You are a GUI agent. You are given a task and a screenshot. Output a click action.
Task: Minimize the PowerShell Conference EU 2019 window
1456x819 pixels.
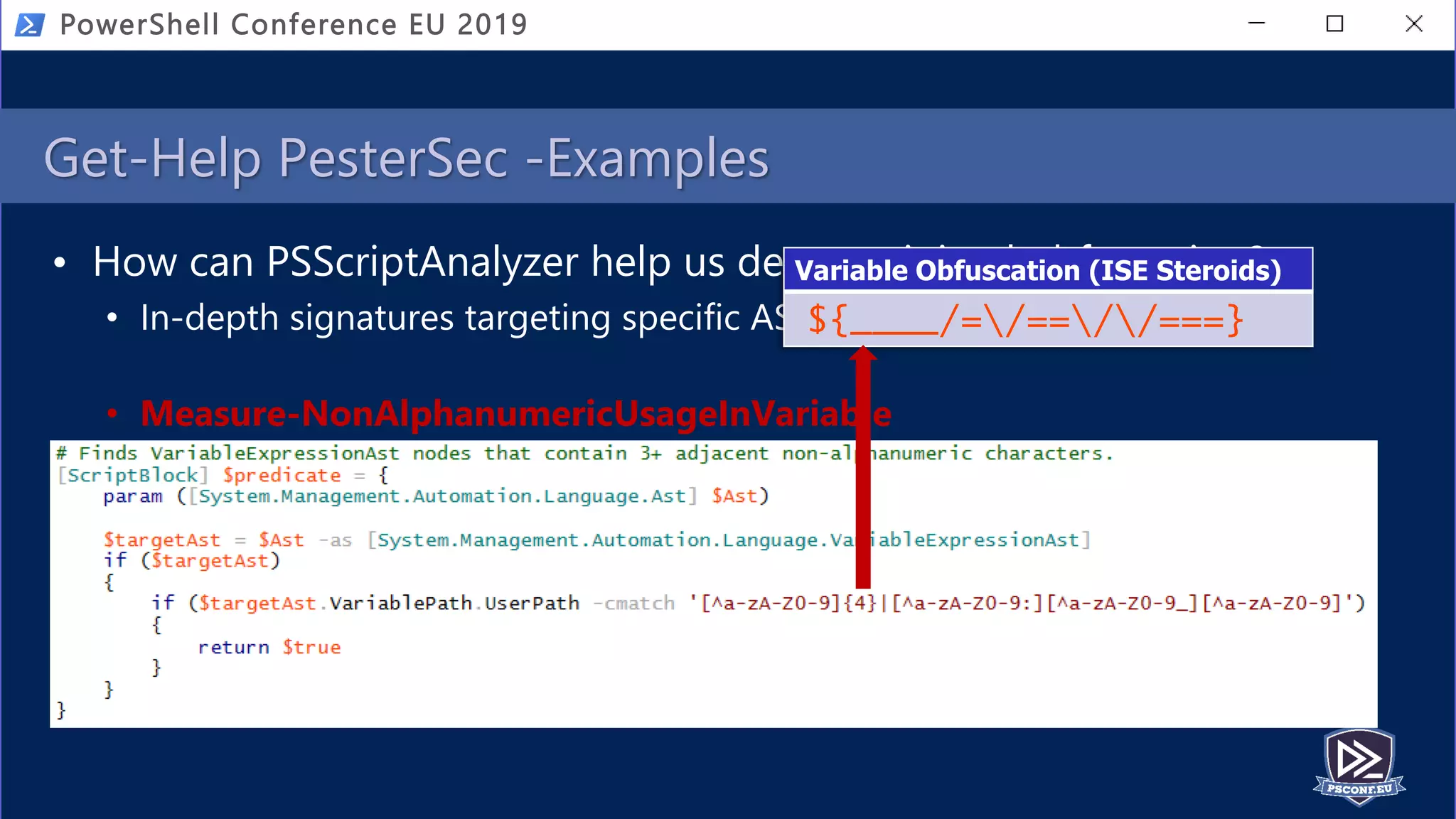click(1257, 23)
